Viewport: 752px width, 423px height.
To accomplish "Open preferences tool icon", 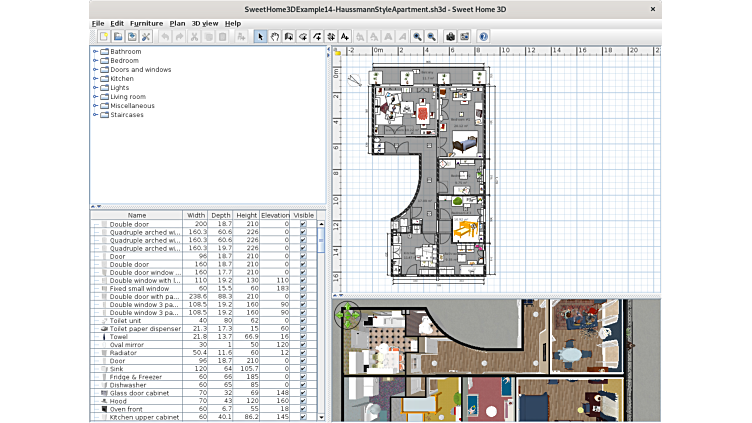I will [x=146, y=36].
